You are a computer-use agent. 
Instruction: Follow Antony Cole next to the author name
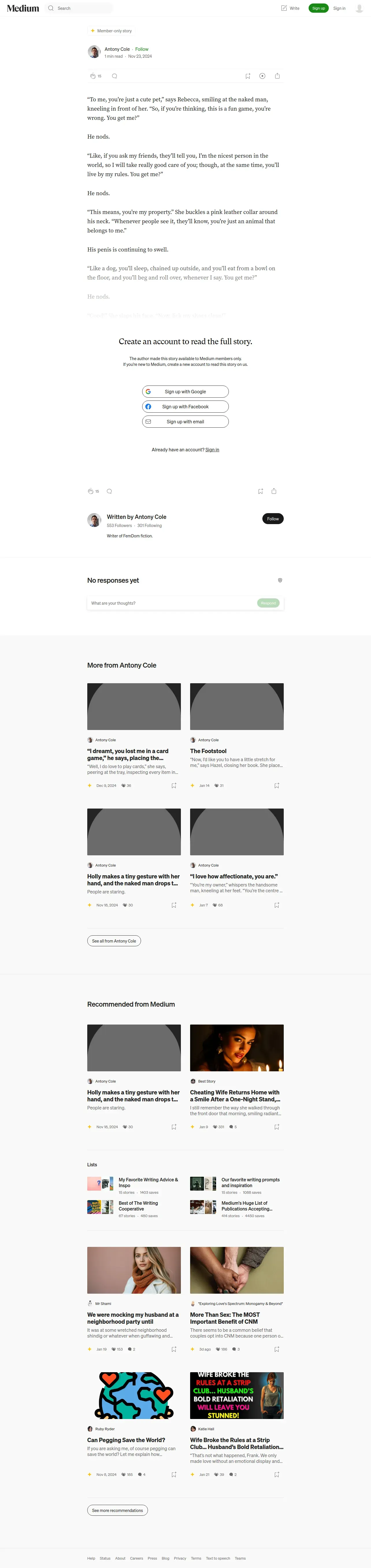point(142,49)
